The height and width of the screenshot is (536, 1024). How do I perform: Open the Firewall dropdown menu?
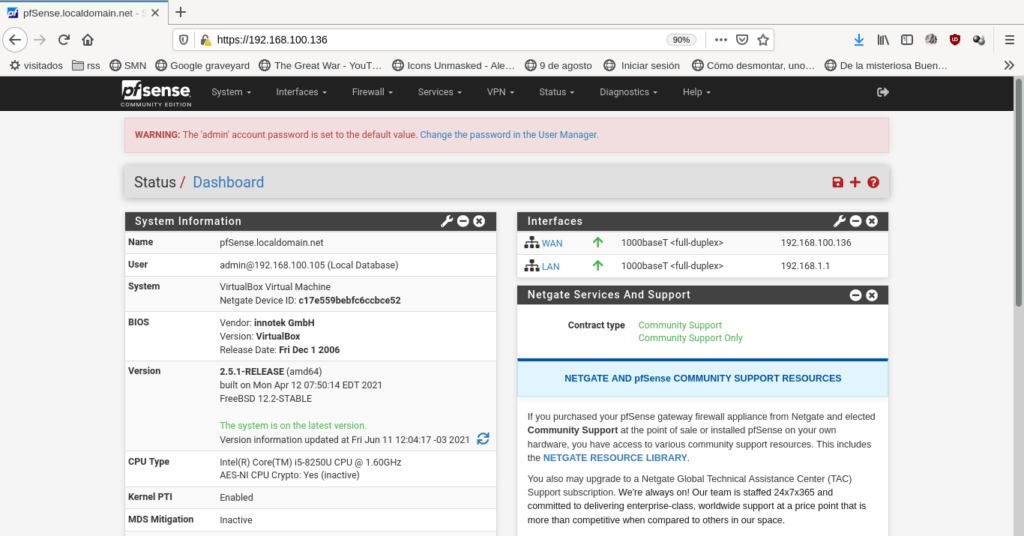click(x=372, y=92)
